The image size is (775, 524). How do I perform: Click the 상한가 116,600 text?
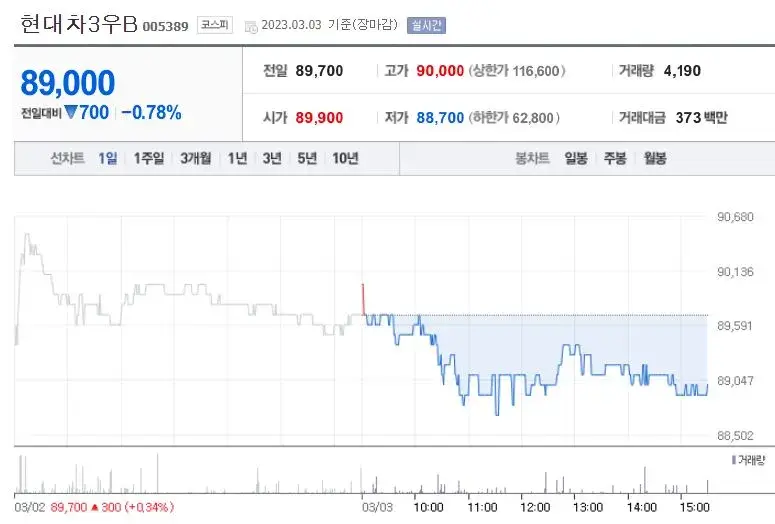(517, 71)
